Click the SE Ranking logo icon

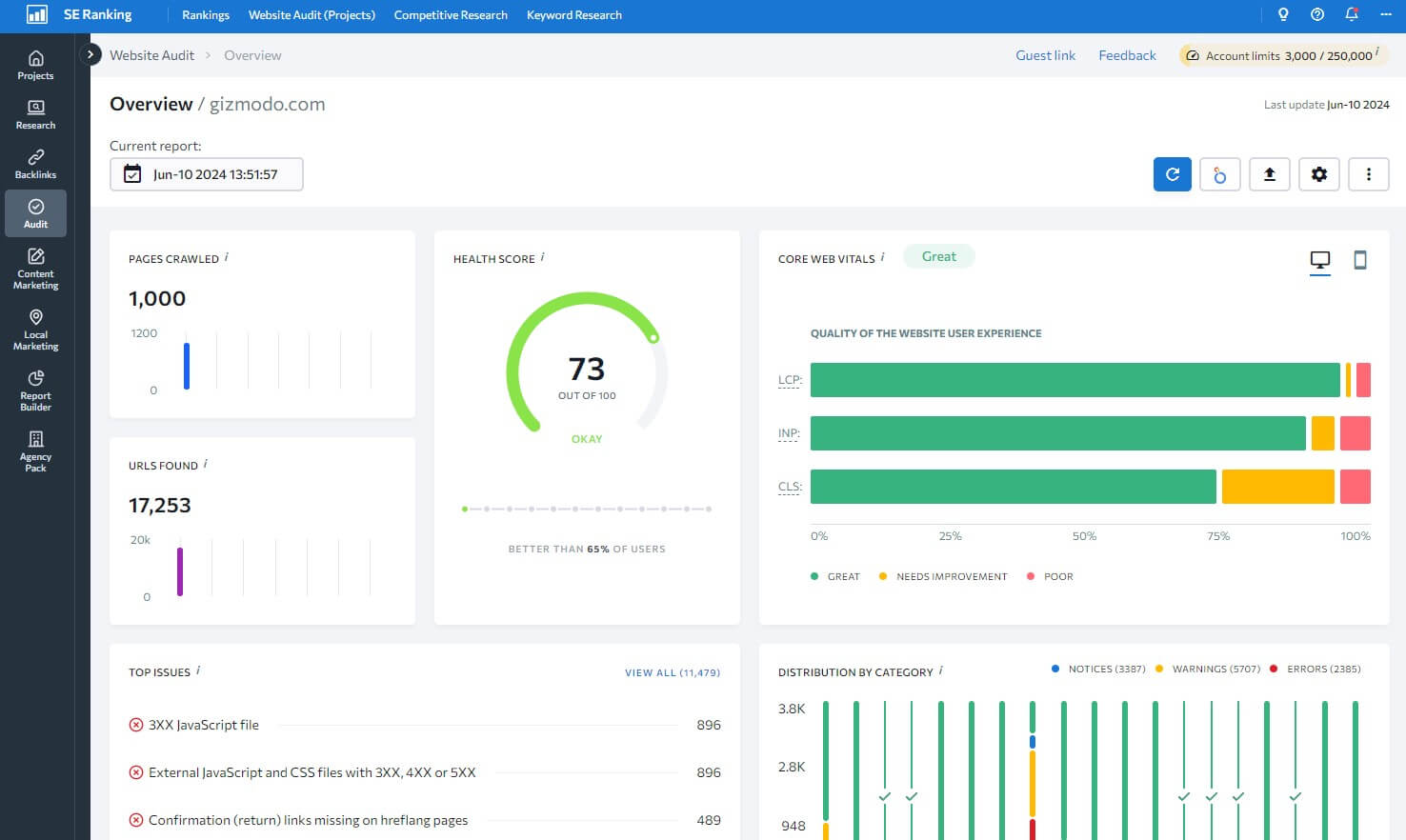point(36,15)
